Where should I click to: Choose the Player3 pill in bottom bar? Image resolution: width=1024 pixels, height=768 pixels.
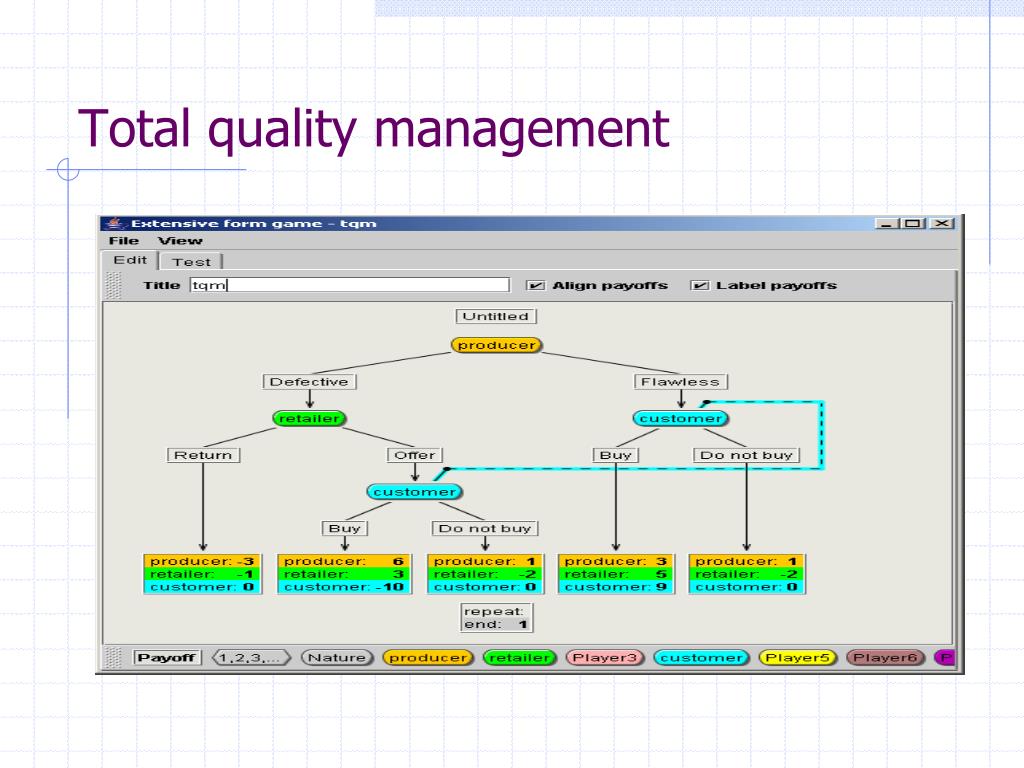click(x=606, y=658)
